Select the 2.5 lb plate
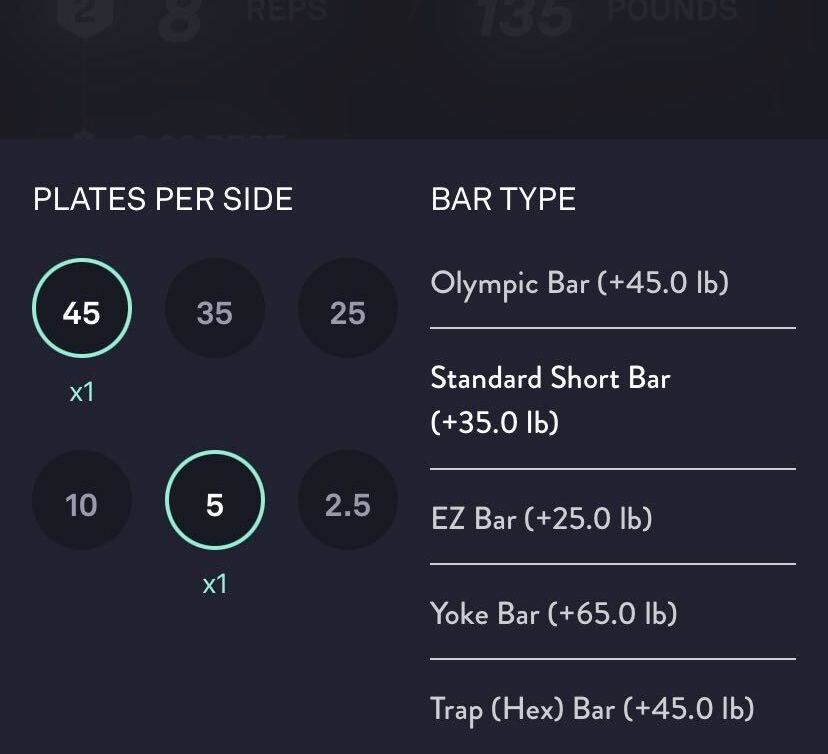828x754 pixels. tap(347, 505)
